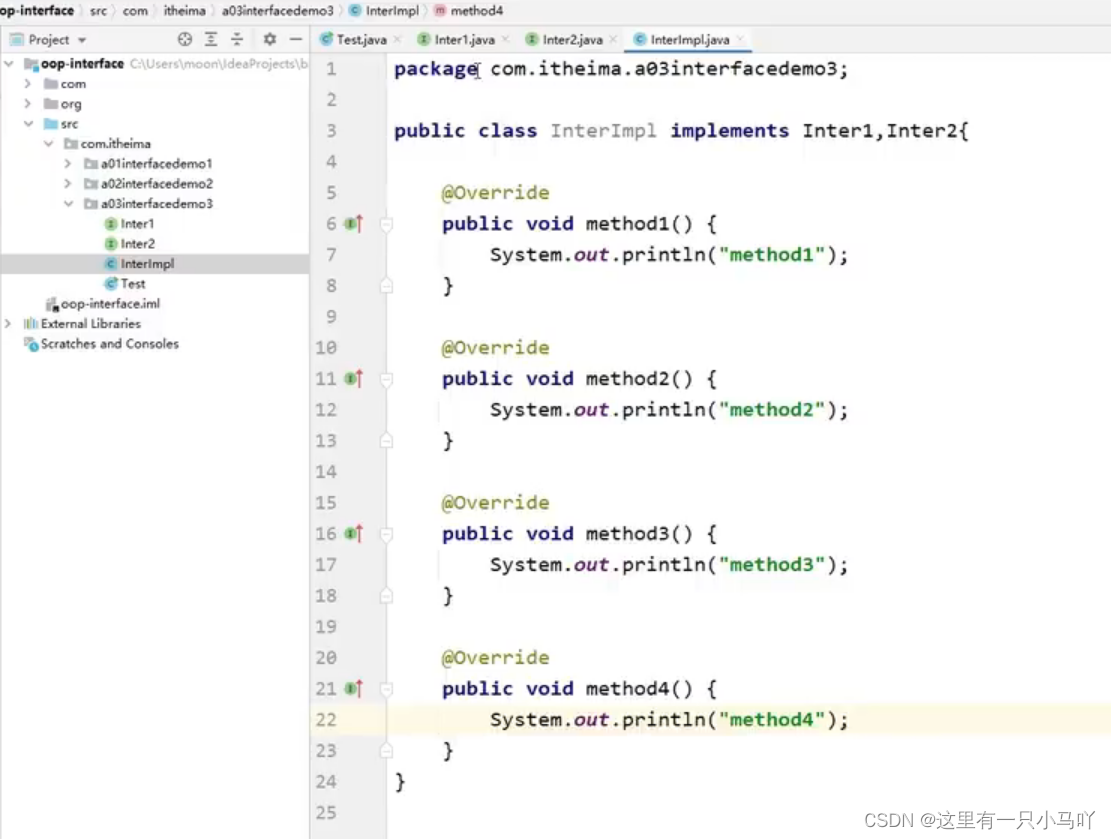1111x839 pixels.
Task: Collapse the com.itheima package
Action: point(48,144)
